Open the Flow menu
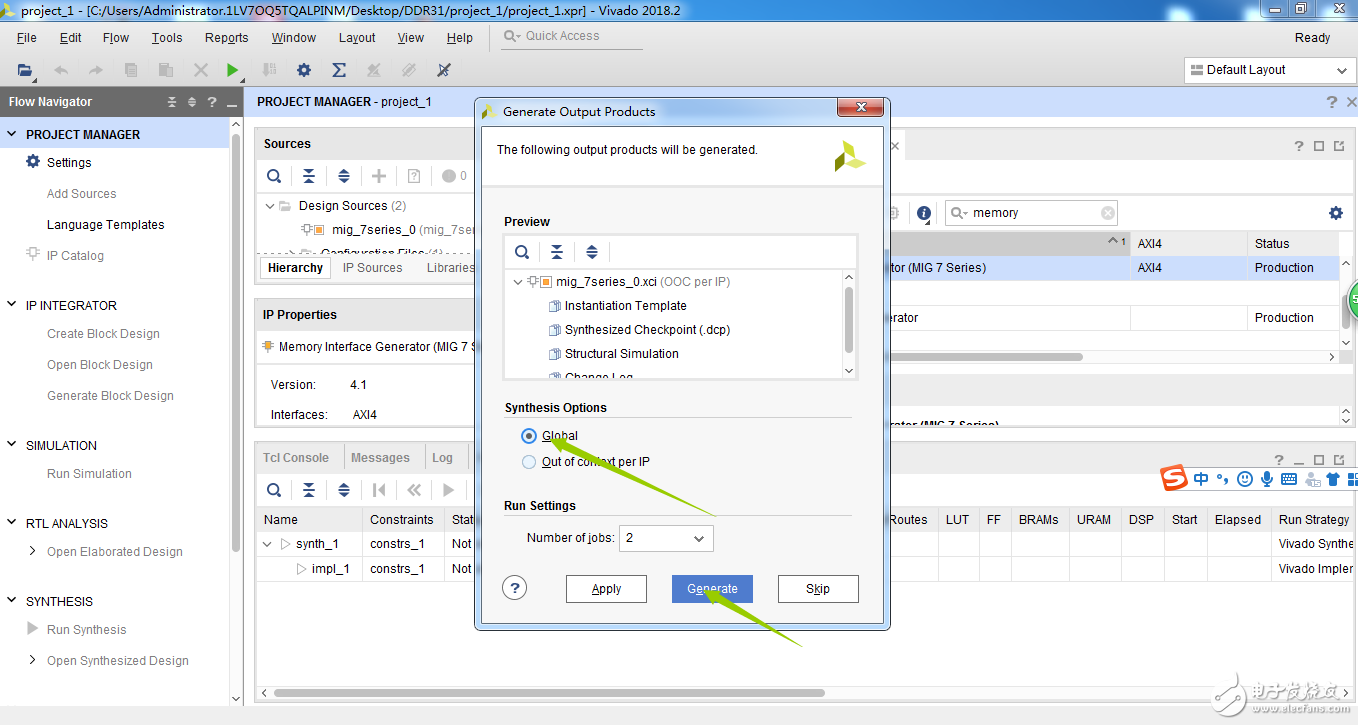Screen dimensions: 1358x725 pos(116,38)
